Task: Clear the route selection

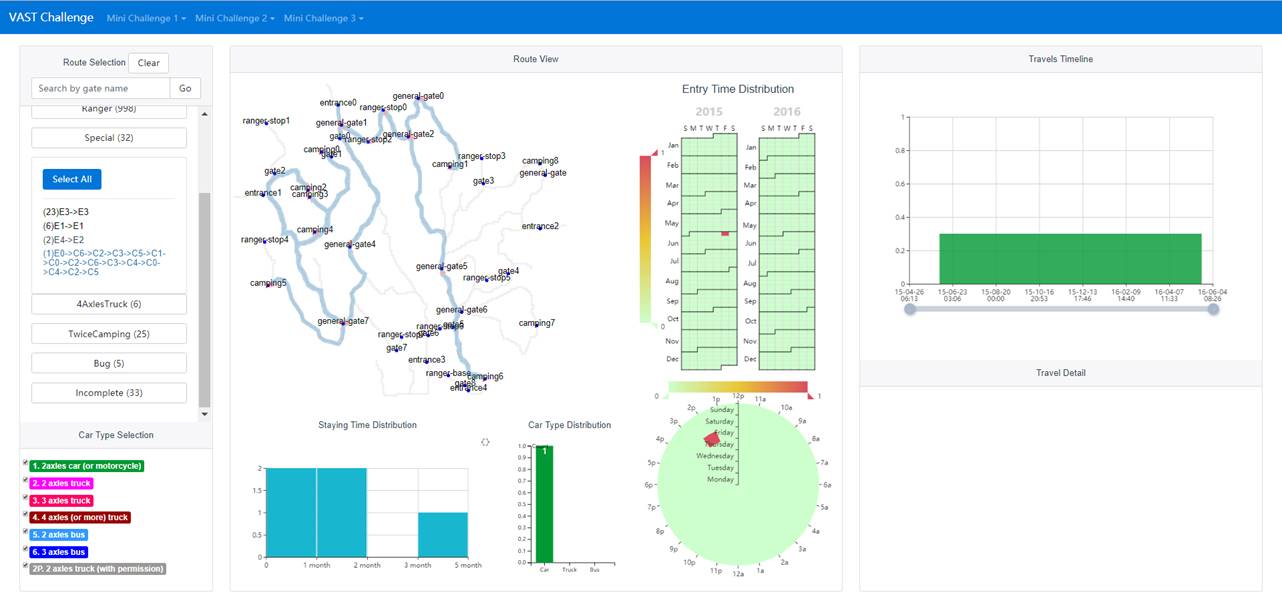Action: pyautogui.click(x=149, y=63)
